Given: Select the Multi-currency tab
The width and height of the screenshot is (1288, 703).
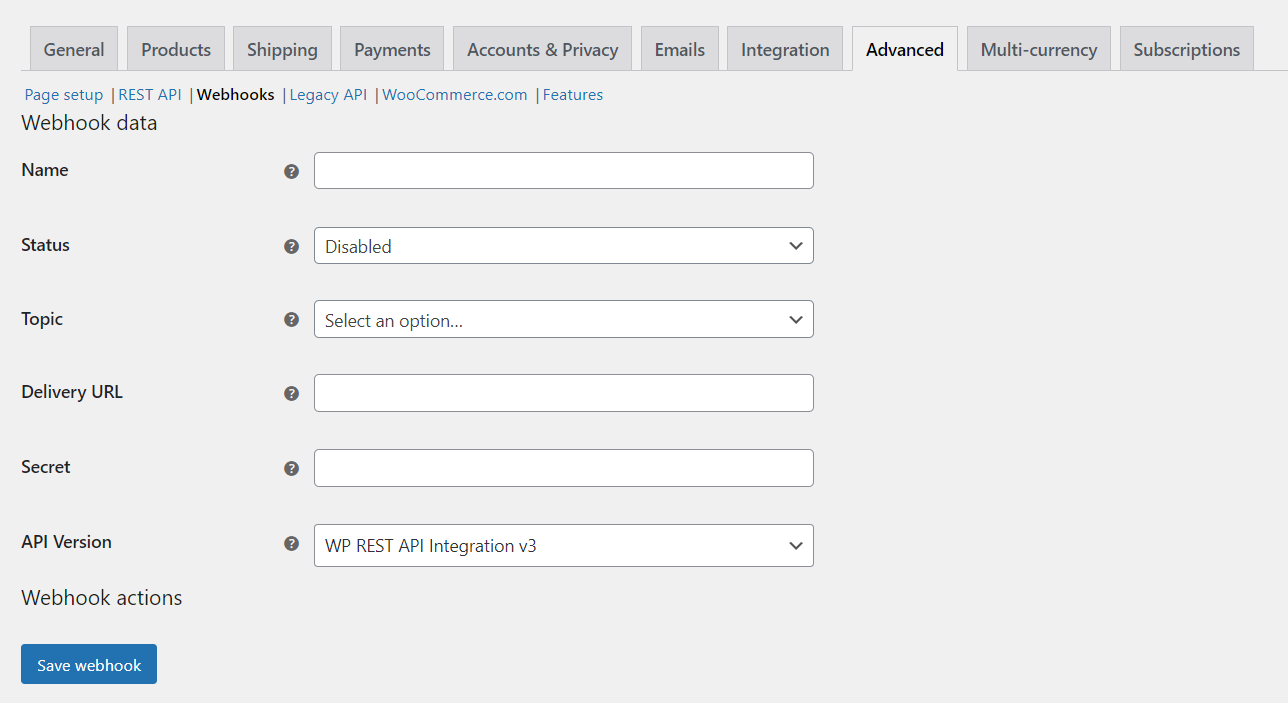Looking at the screenshot, I should 1038,50.
